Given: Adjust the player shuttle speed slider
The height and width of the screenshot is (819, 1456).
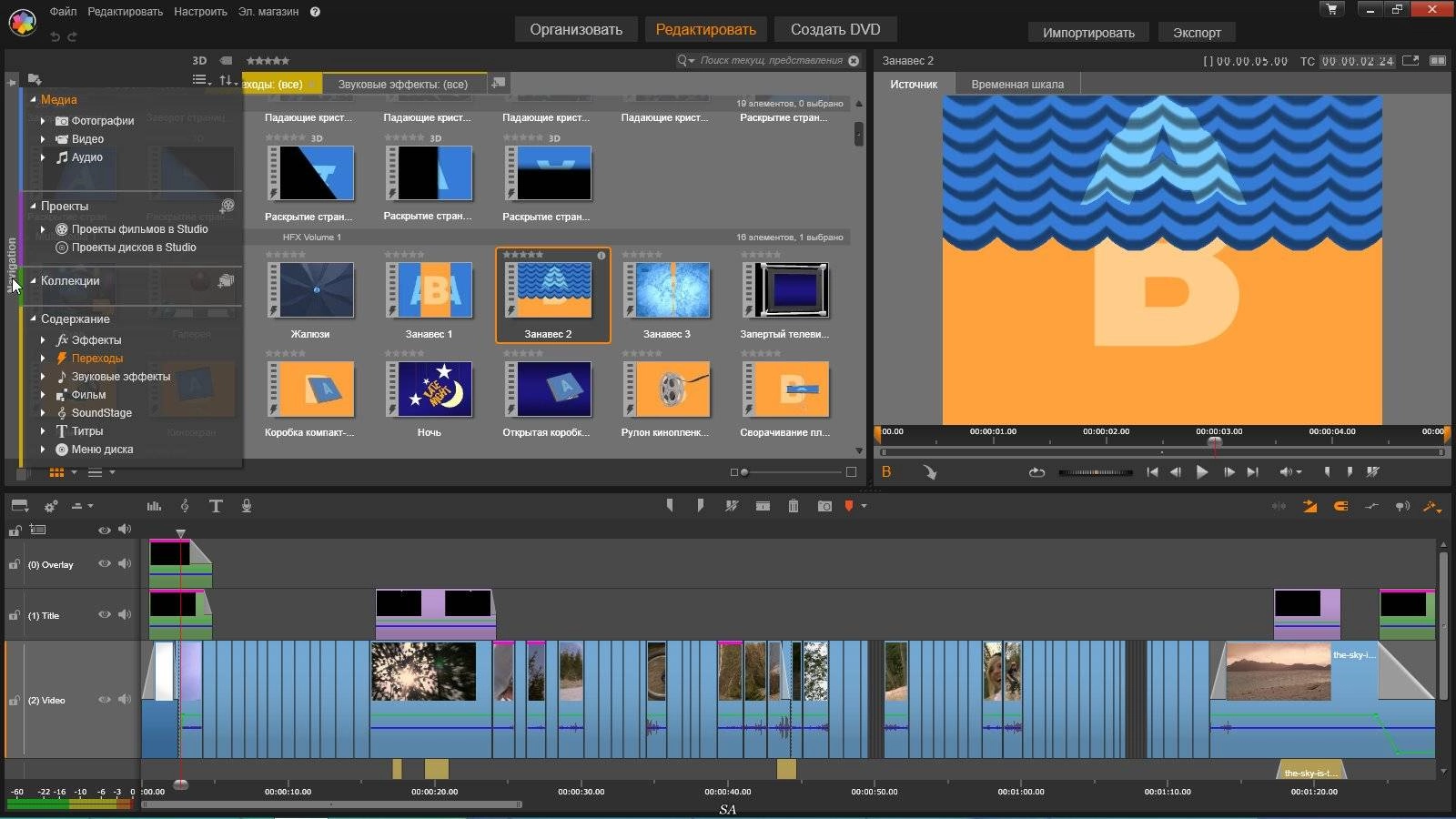Looking at the screenshot, I should tap(1096, 472).
